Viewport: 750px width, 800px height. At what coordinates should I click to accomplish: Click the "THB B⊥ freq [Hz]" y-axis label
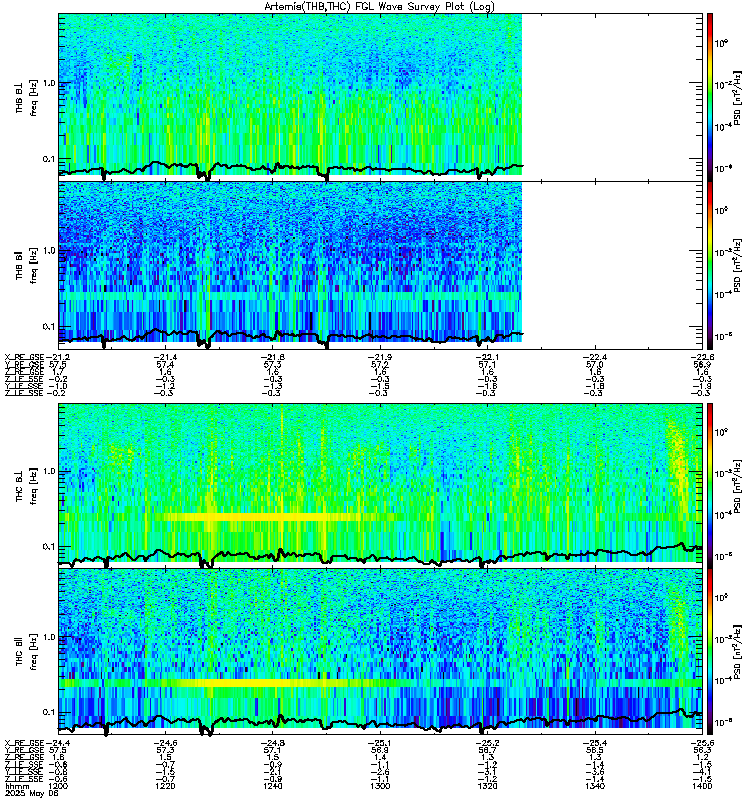[27, 97]
